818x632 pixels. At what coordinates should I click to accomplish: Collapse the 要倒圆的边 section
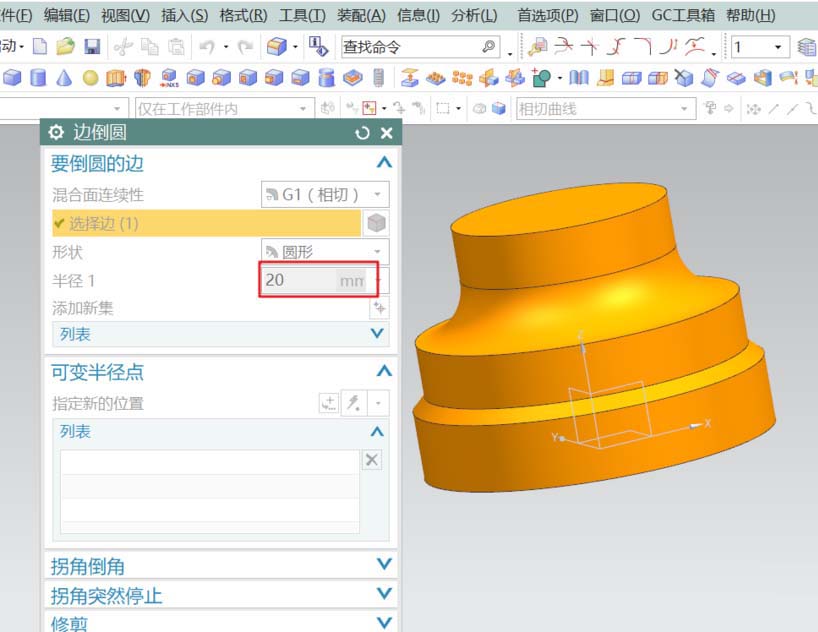[x=382, y=162]
